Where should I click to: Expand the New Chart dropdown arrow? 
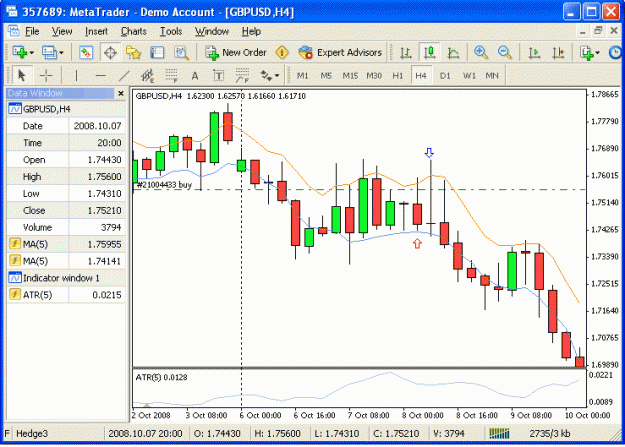(x=32, y=53)
